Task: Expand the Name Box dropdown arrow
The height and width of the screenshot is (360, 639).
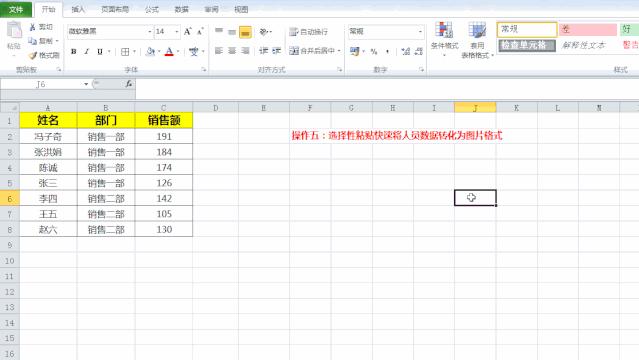Action: tap(86, 84)
